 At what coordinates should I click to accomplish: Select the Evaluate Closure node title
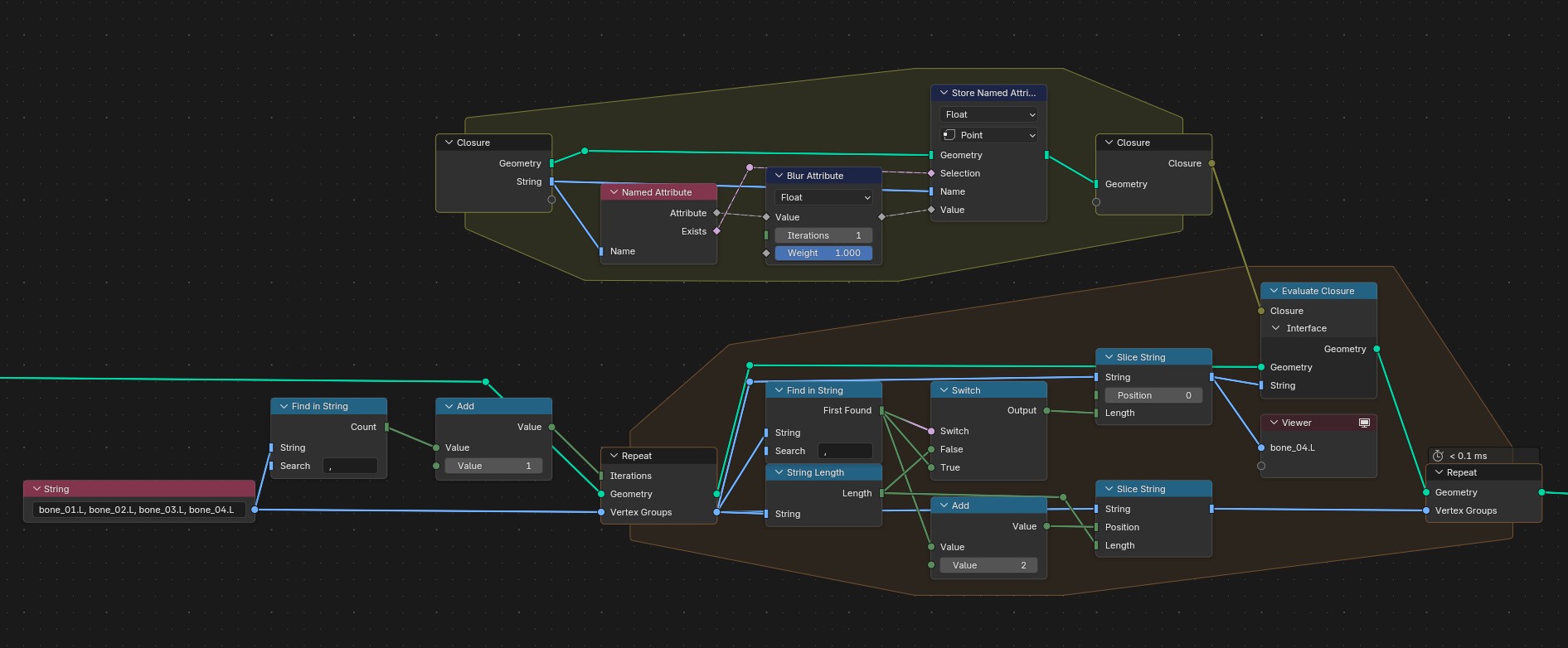[1318, 291]
